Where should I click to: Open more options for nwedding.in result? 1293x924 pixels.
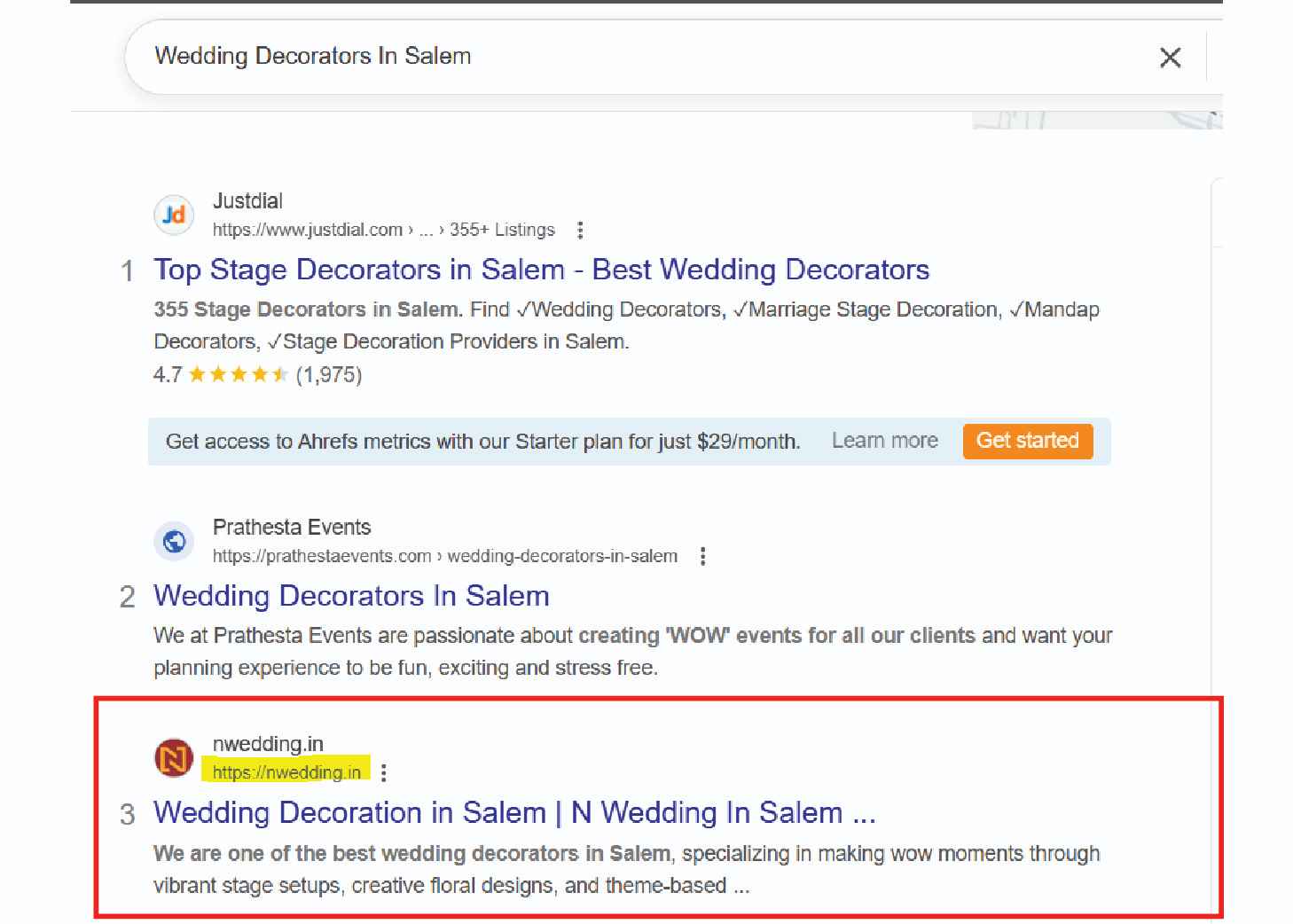[383, 773]
